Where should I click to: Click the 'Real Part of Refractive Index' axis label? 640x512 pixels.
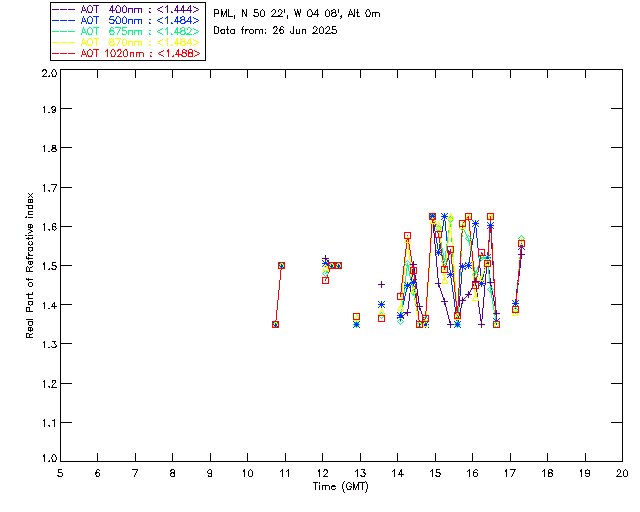point(31,266)
